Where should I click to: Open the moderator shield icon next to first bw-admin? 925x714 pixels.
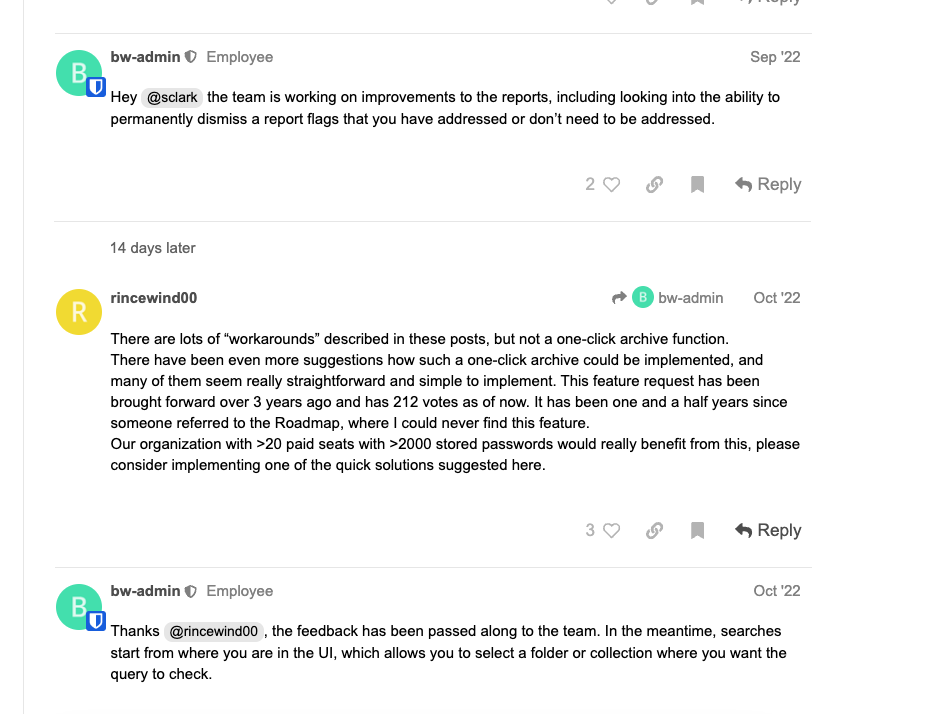[x=191, y=57]
